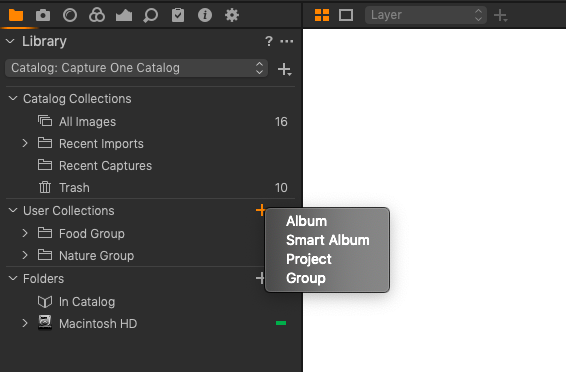This screenshot has height=372, width=566.
Task: Expand the Recent Imports folder
Action: pyautogui.click(x=25, y=143)
